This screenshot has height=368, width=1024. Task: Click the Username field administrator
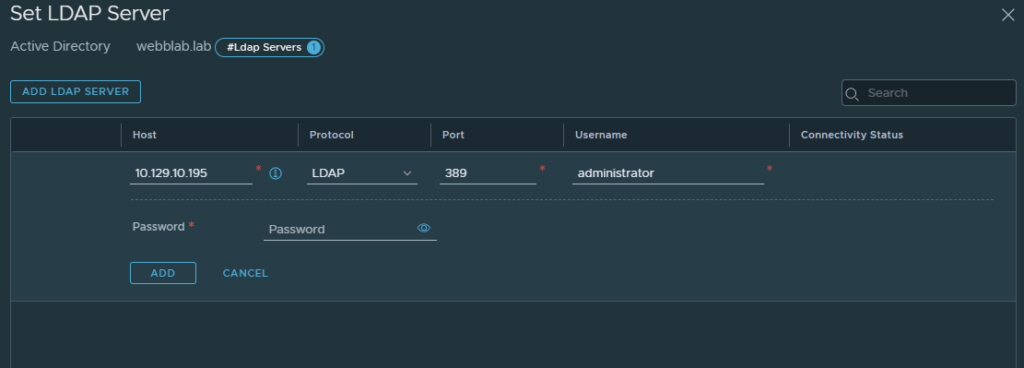668,173
